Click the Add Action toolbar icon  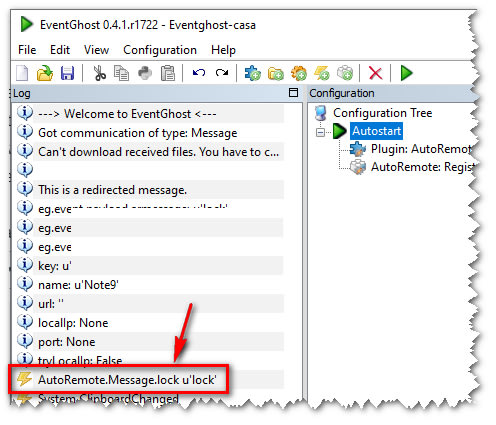(345, 73)
